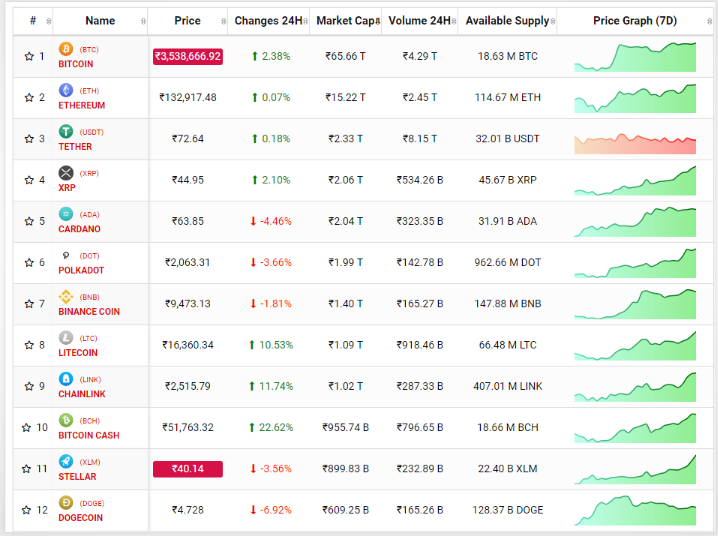This screenshot has height=536, width=718.
Task: Click Chainlink 11.74% change value
Action: (x=276, y=386)
